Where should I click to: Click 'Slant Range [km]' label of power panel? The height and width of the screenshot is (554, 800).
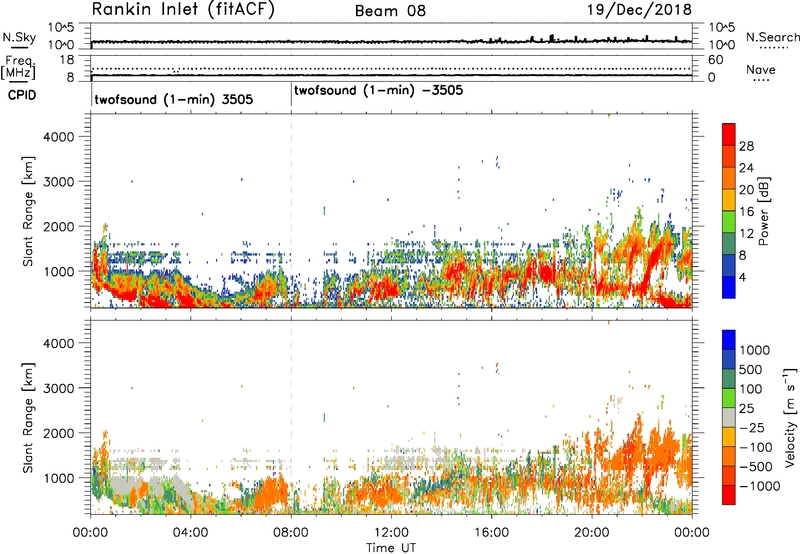tap(28, 211)
